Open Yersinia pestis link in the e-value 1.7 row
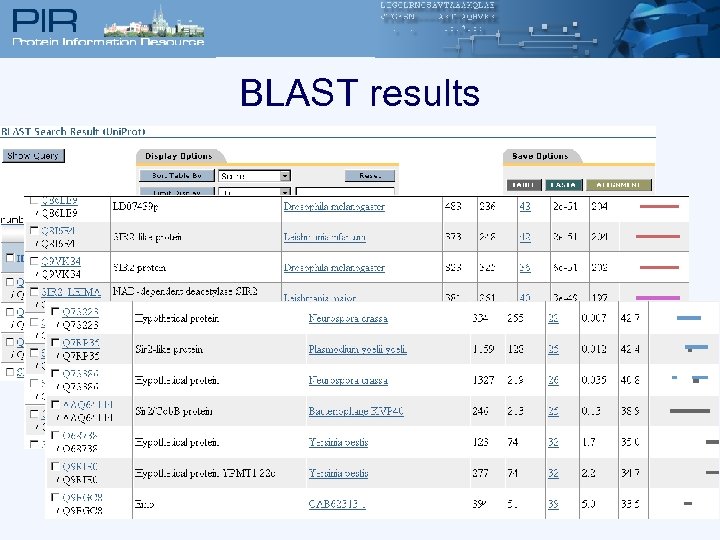Screen dimensions: 720x540 coord(338,442)
